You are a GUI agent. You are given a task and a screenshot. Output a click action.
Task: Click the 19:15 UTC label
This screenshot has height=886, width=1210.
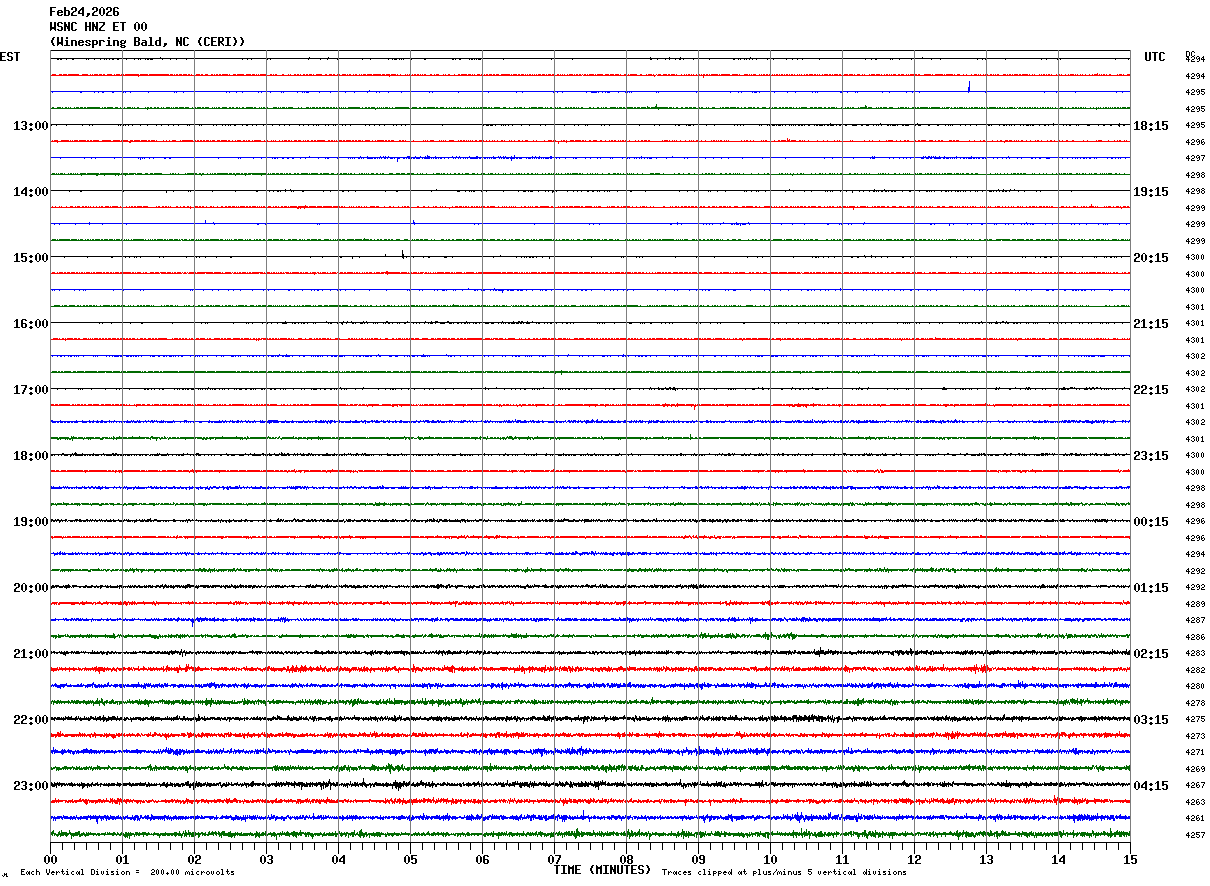(1151, 192)
